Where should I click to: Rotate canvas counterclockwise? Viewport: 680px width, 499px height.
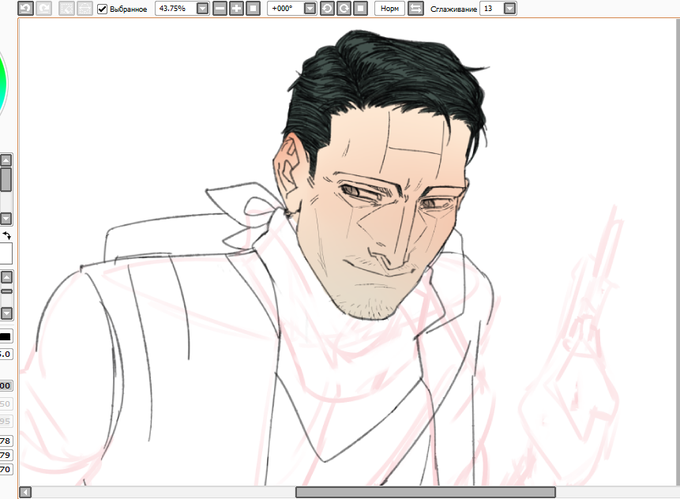(327, 8)
